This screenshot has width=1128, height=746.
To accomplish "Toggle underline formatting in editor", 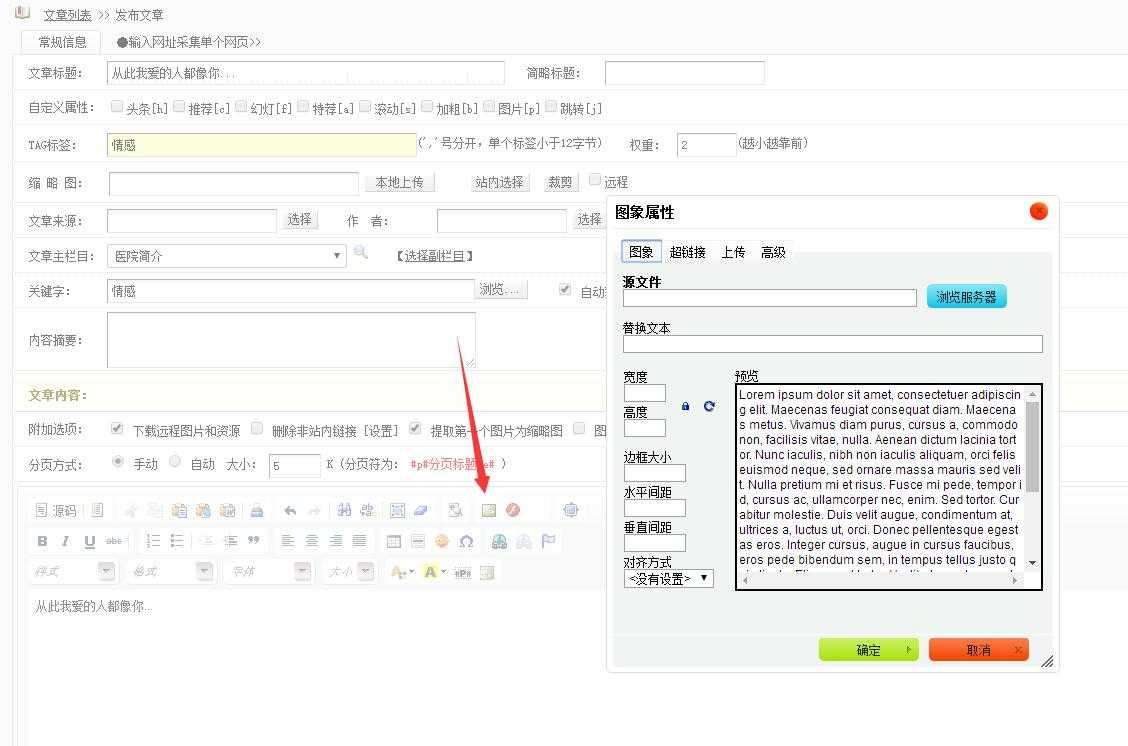I will [x=89, y=541].
